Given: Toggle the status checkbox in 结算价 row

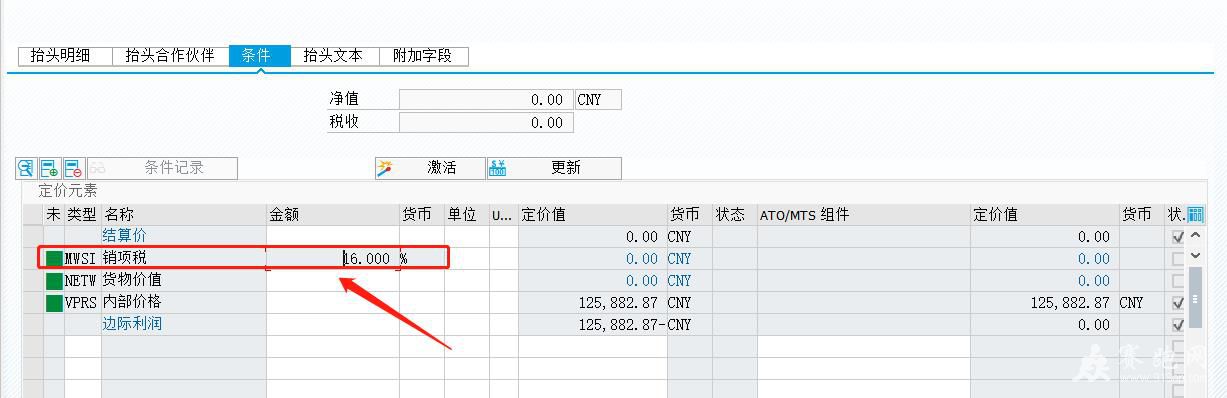Looking at the screenshot, I should click(1178, 237).
